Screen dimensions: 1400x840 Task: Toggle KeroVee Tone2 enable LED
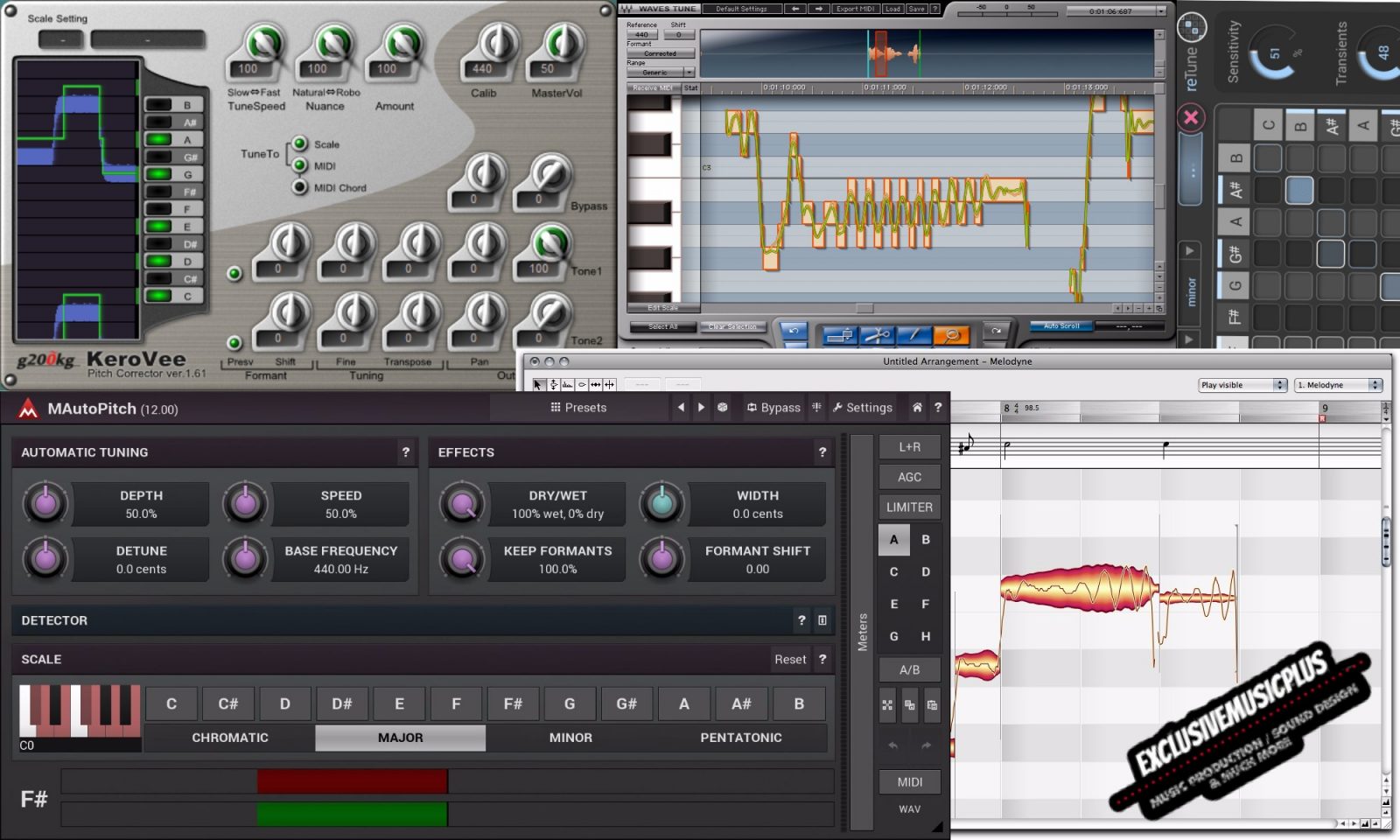[234, 342]
